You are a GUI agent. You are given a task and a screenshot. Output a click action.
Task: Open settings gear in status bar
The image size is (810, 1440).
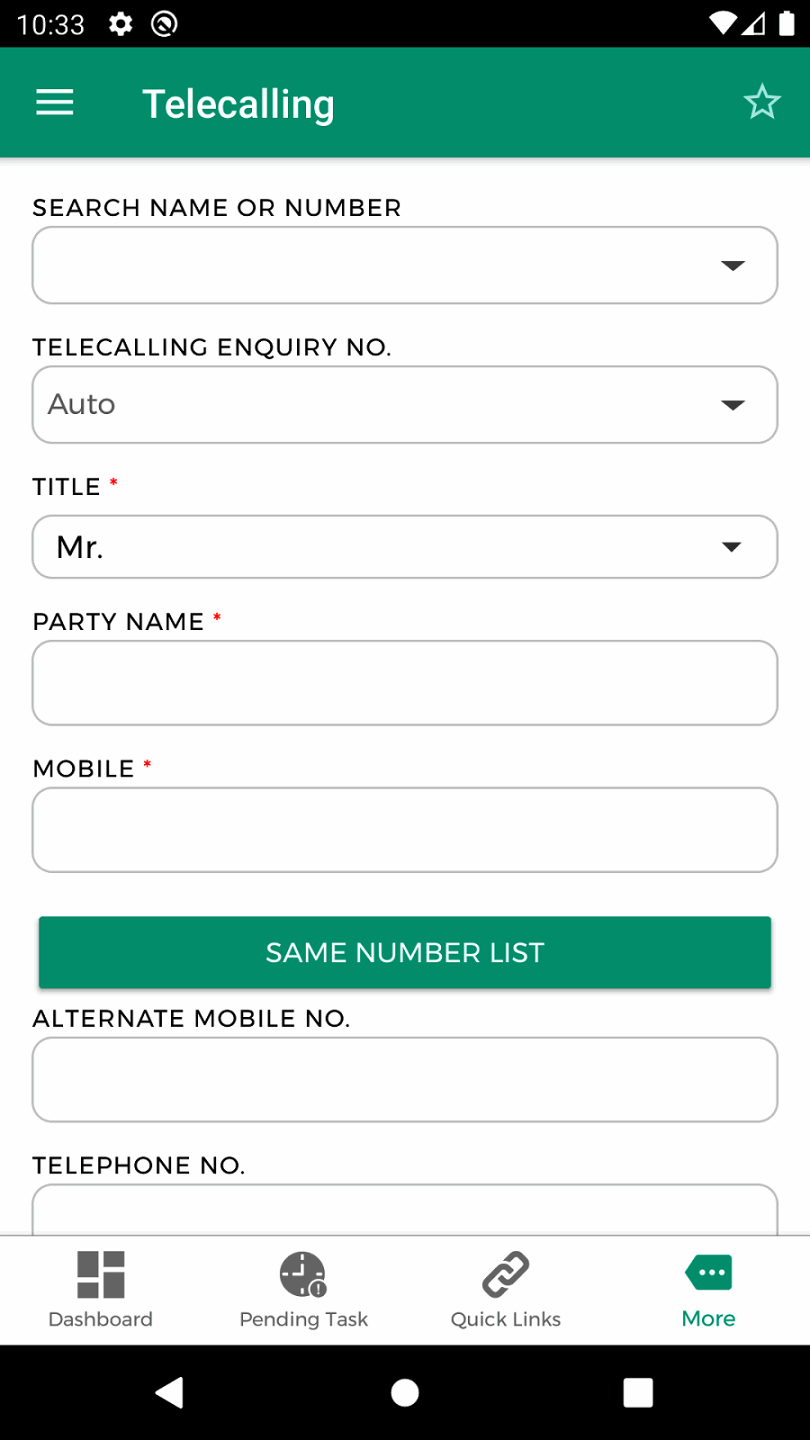121,24
